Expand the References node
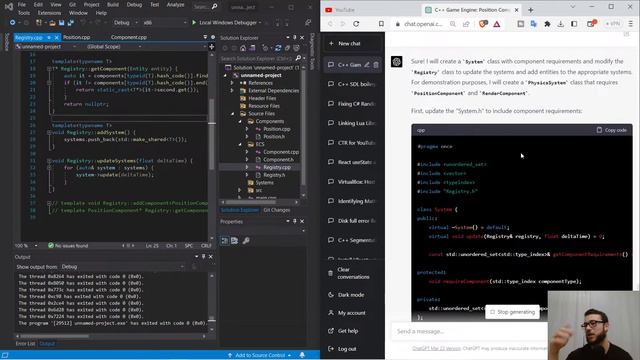 (232, 83)
